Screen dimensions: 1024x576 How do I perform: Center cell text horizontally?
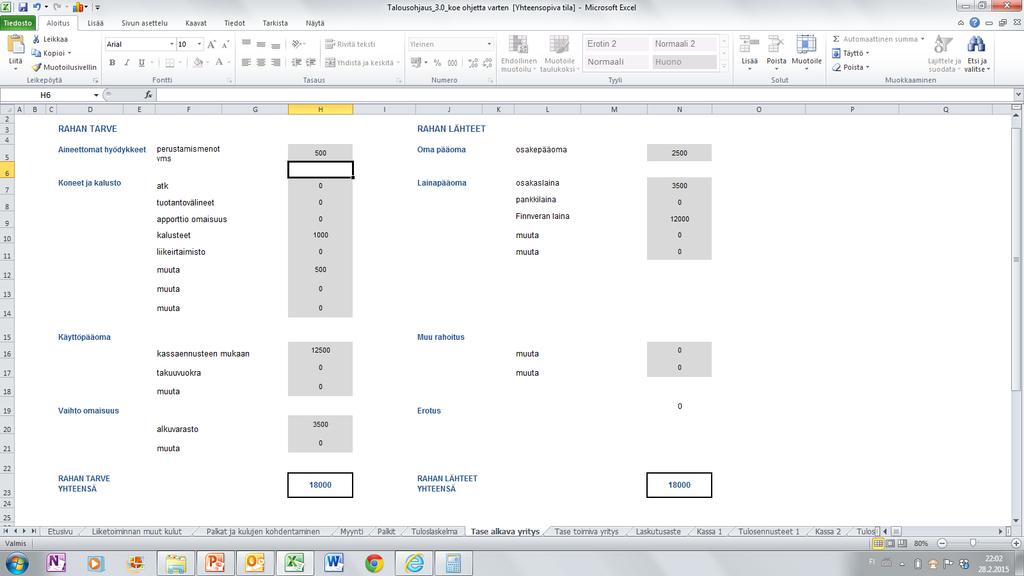click(261, 63)
